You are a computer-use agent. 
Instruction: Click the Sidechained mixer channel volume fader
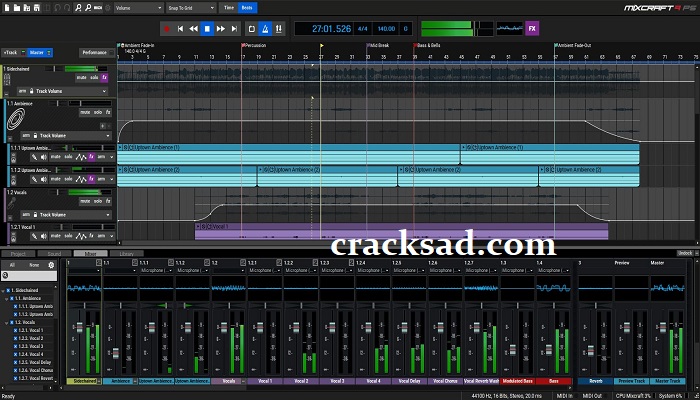pos(80,327)
